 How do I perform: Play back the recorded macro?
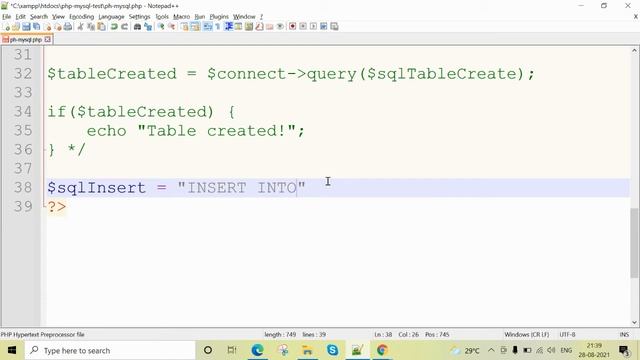coord(313,27)
